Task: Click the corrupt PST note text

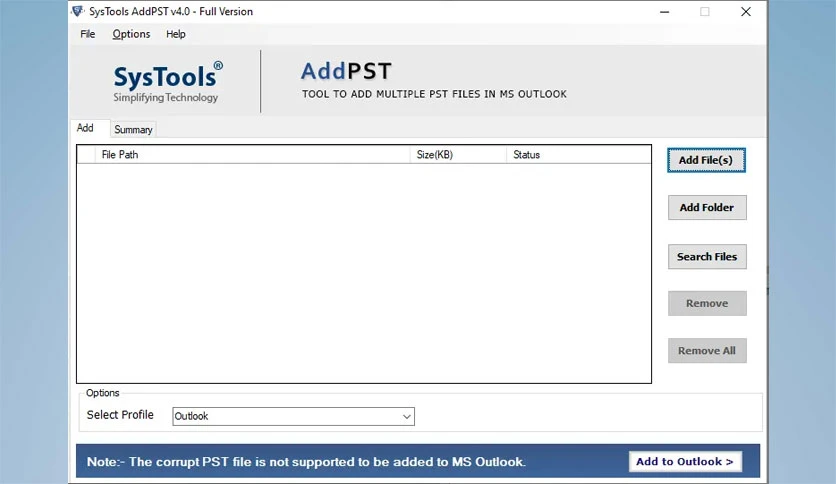Action: (x=306, y=462)
